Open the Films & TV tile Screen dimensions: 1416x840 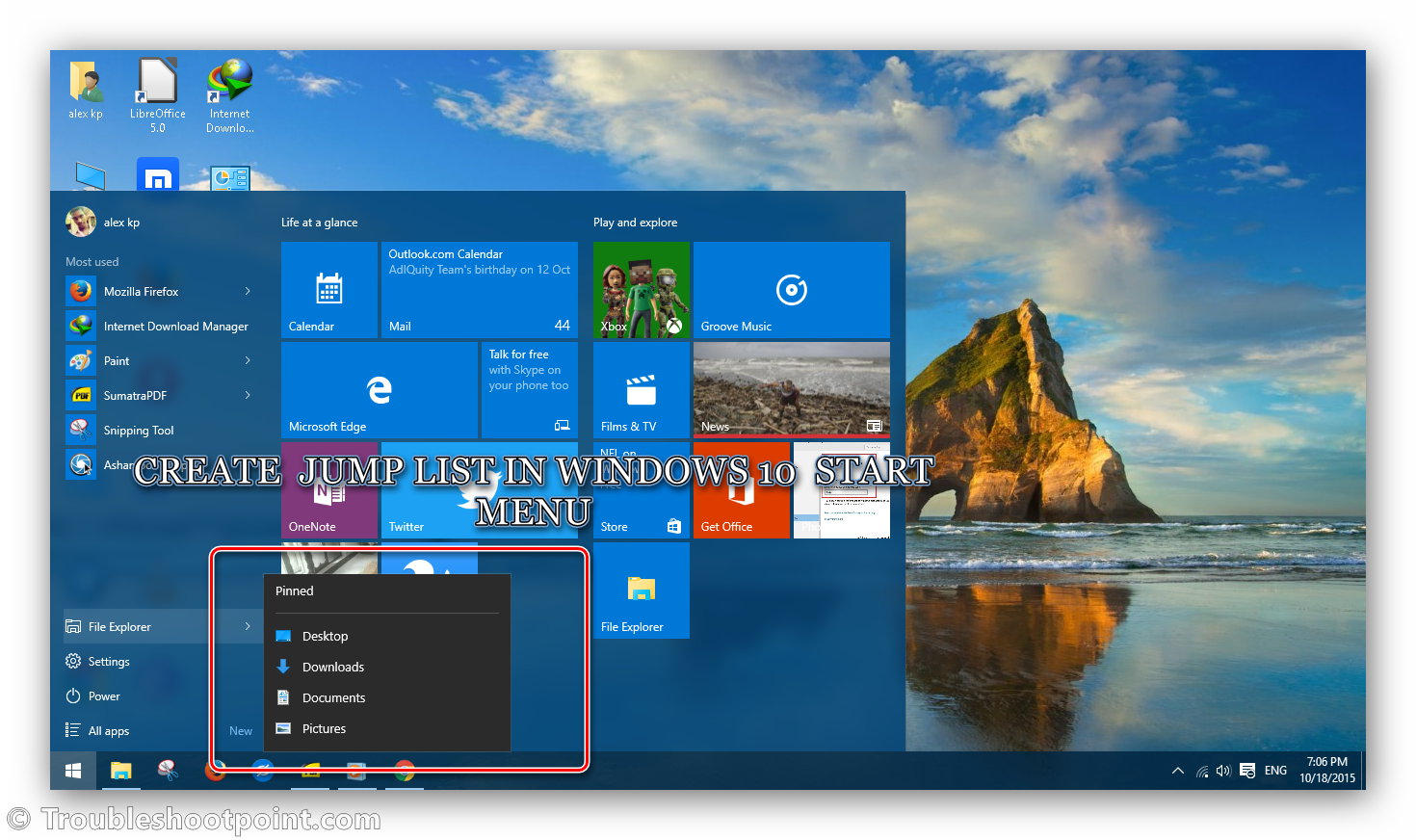(642, 390)
